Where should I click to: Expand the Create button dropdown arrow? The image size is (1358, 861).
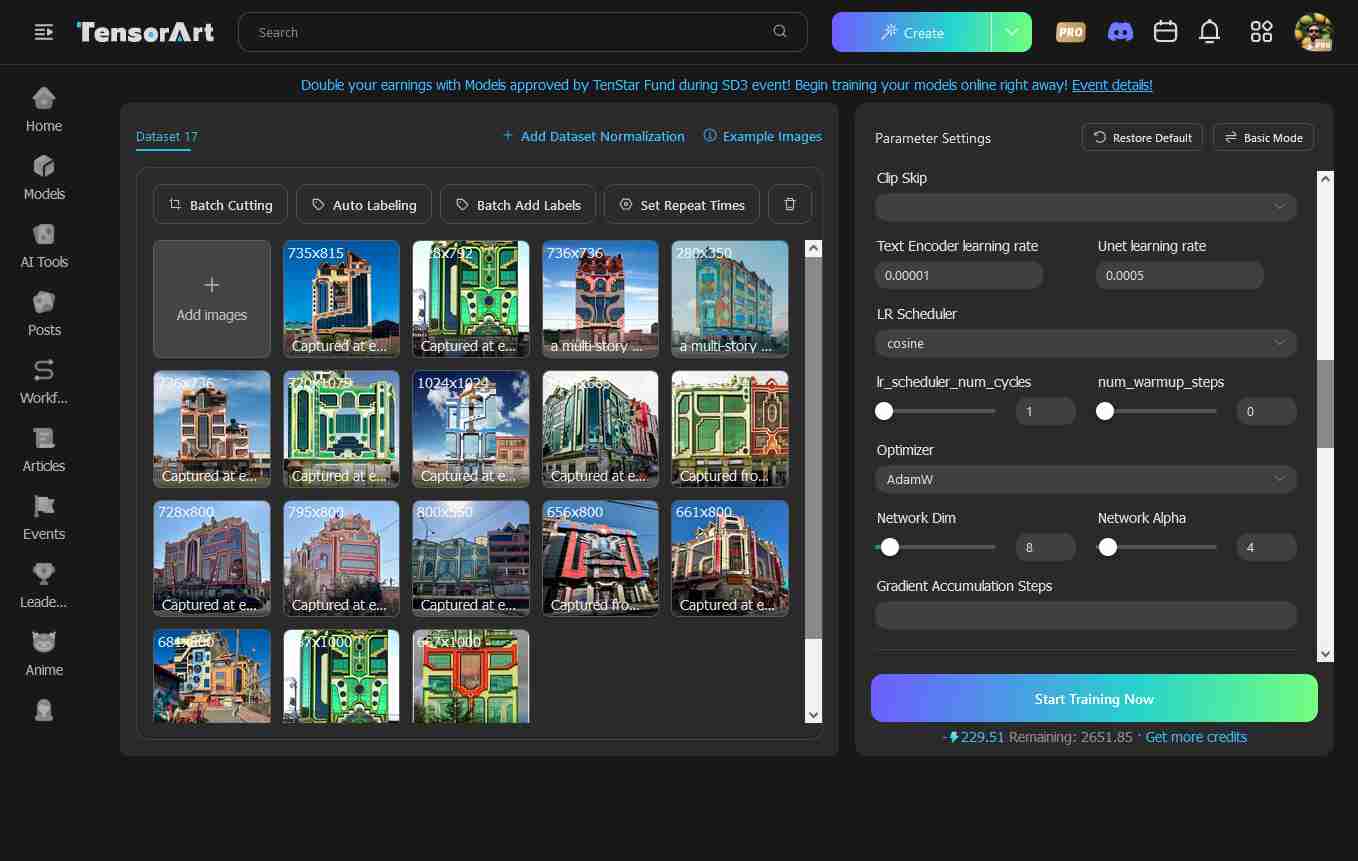click(1011, 32)
